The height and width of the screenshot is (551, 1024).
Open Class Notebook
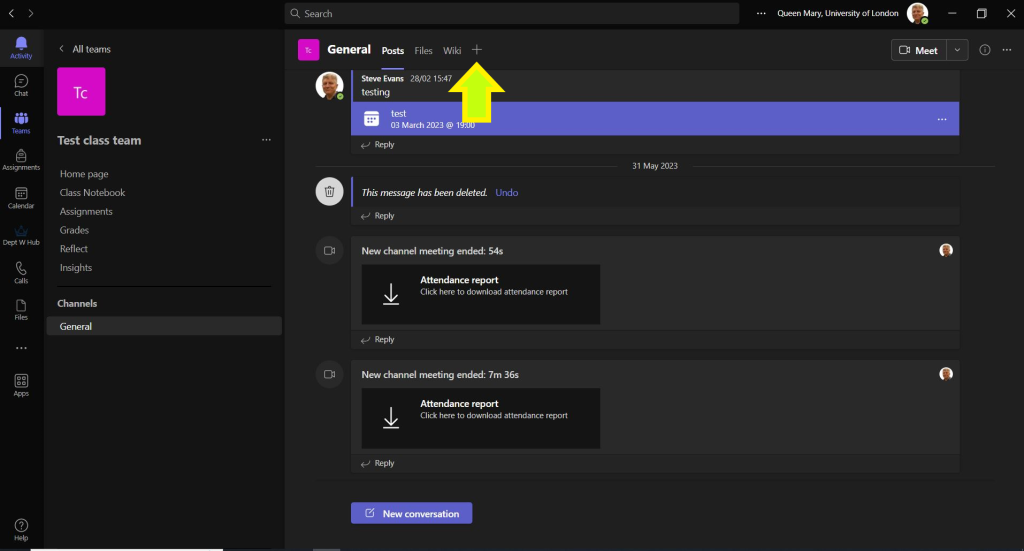tap(92, 193)
